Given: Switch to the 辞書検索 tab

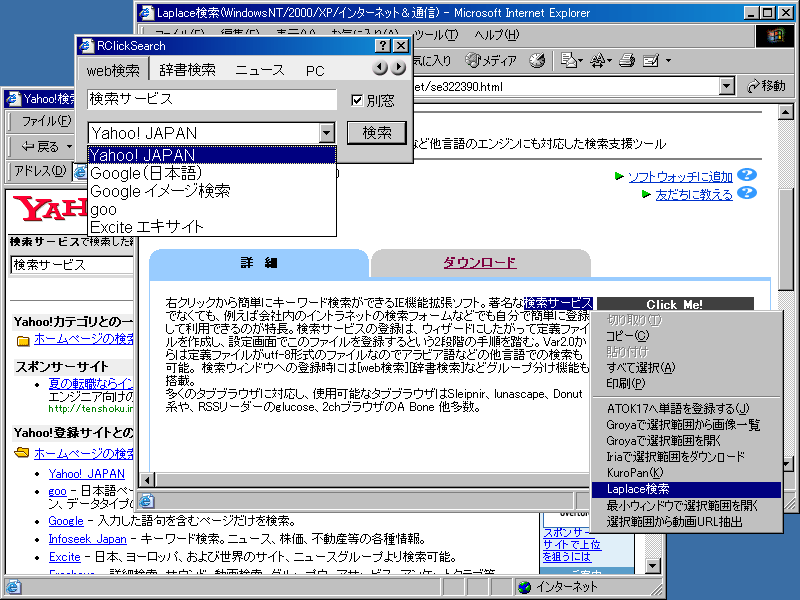Looking at the screenshot, I should (x=187, y=70).
